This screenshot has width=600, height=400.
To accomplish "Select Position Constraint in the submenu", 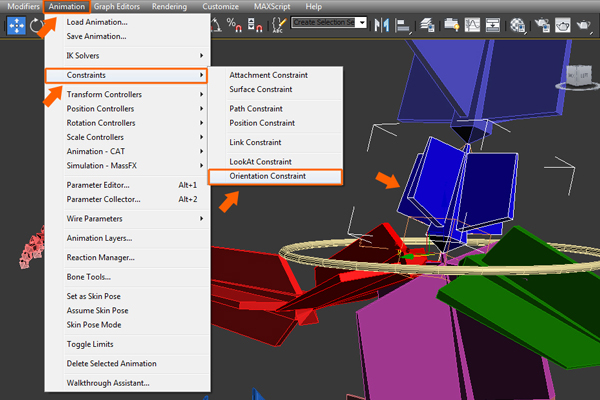I will pos(275,123).
